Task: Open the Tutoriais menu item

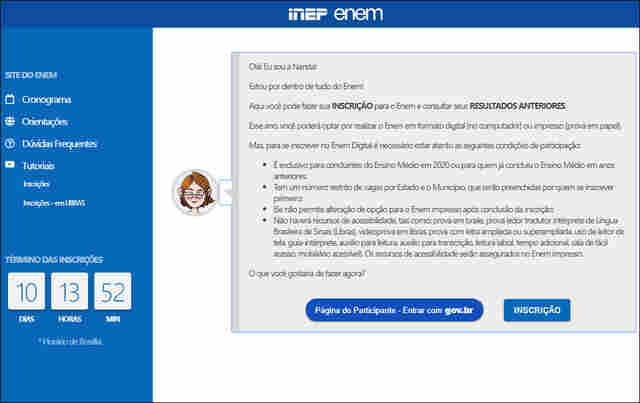Action: coord(38,166)
